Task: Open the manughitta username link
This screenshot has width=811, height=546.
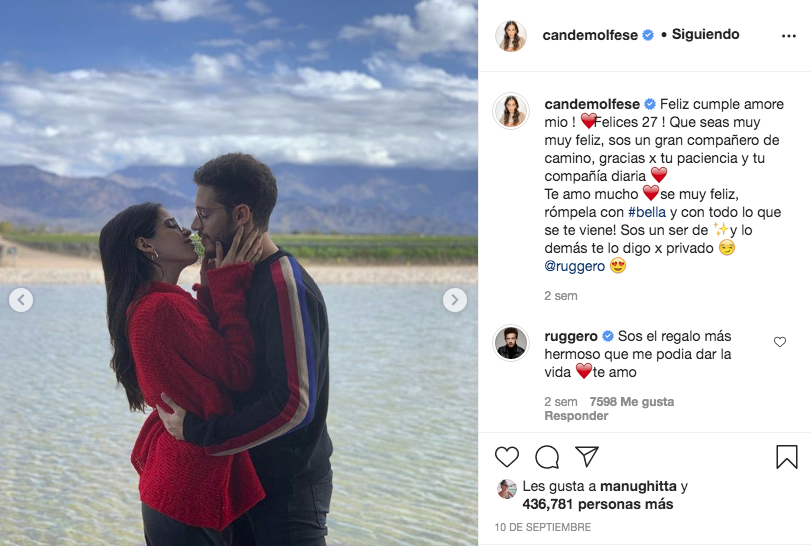Action: (x=638, y=486)
